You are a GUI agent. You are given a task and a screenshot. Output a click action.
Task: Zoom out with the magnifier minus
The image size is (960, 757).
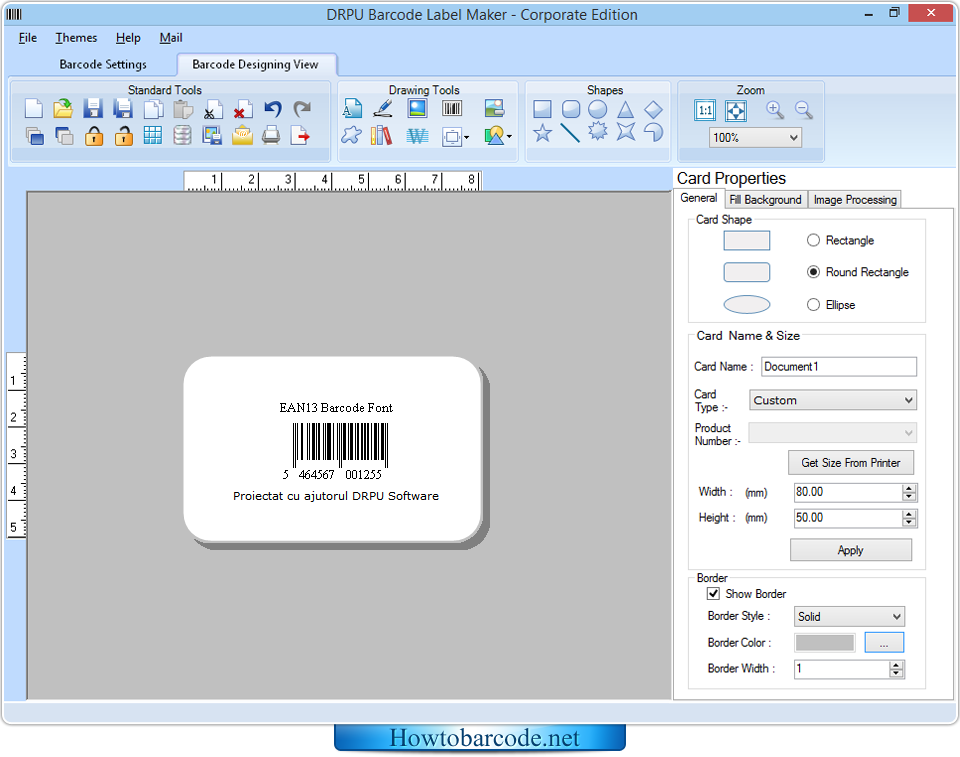click(804, 110)
